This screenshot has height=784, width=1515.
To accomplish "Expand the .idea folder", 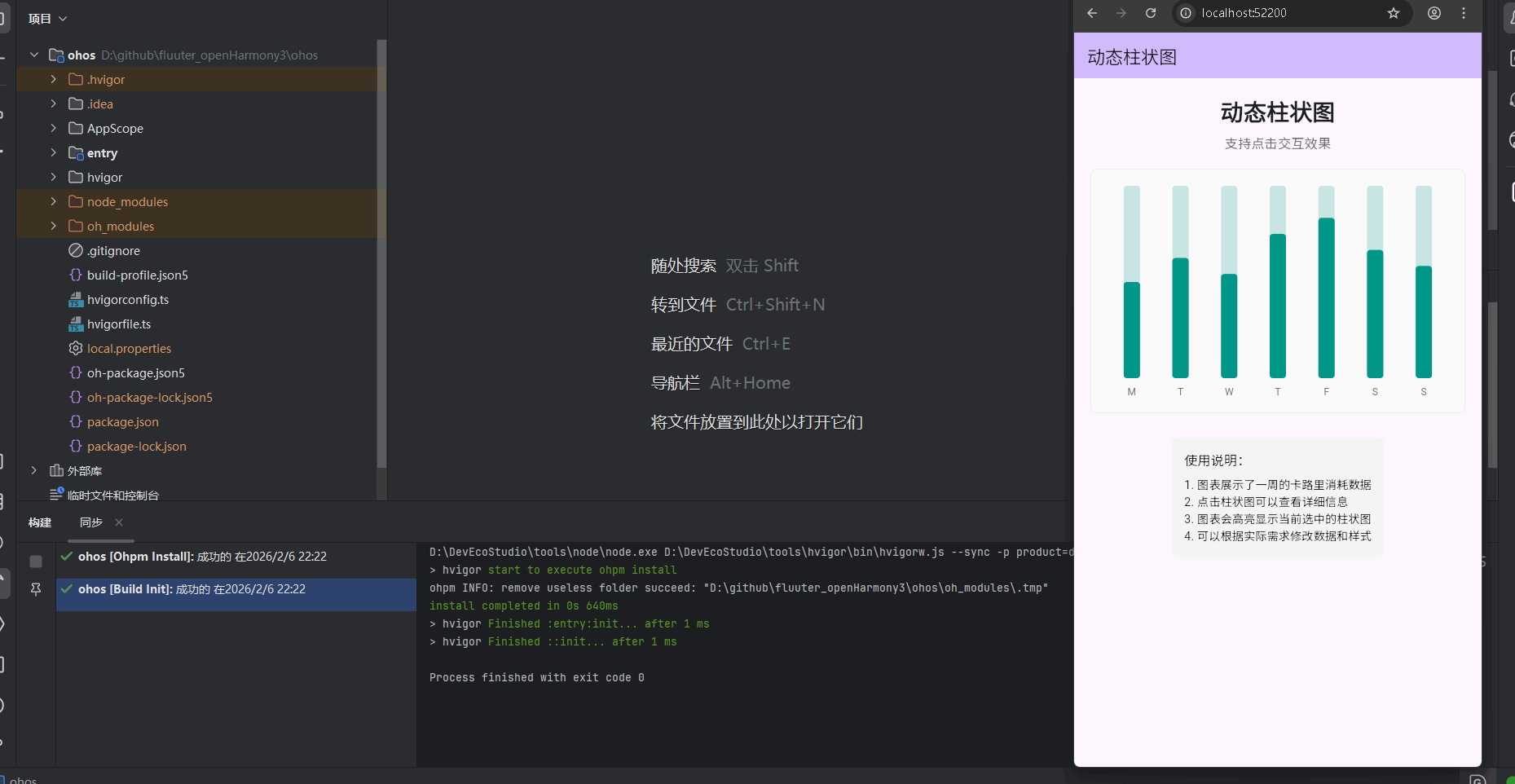I will click(54, 104).
